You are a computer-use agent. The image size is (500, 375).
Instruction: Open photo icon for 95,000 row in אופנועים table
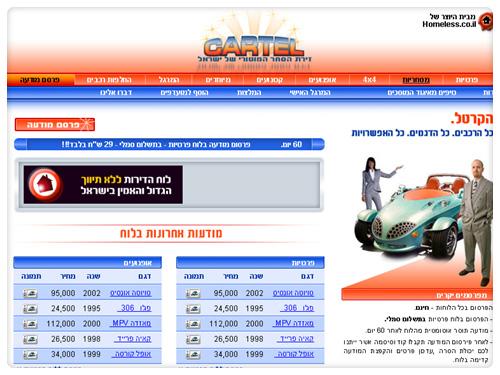[x=30, y=293]
